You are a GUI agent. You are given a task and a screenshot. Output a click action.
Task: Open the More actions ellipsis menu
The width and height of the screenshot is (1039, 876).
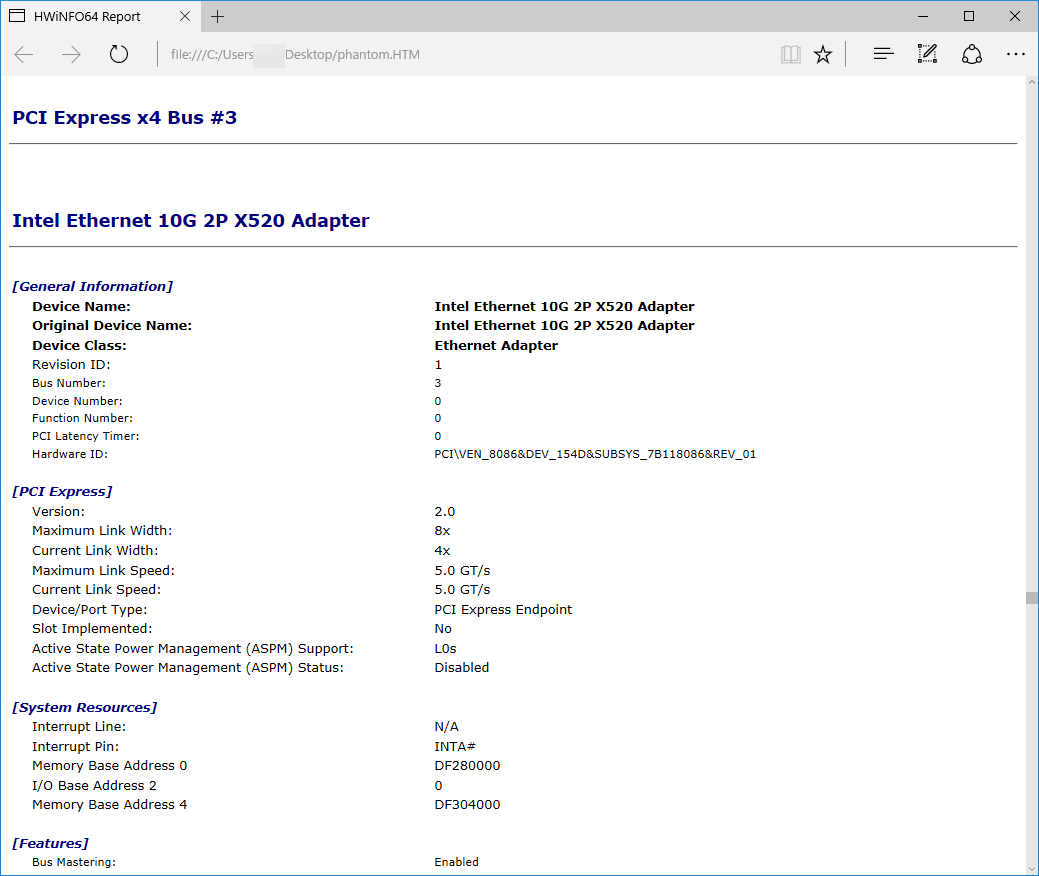pyautogui.click(x=1015, y=54)
